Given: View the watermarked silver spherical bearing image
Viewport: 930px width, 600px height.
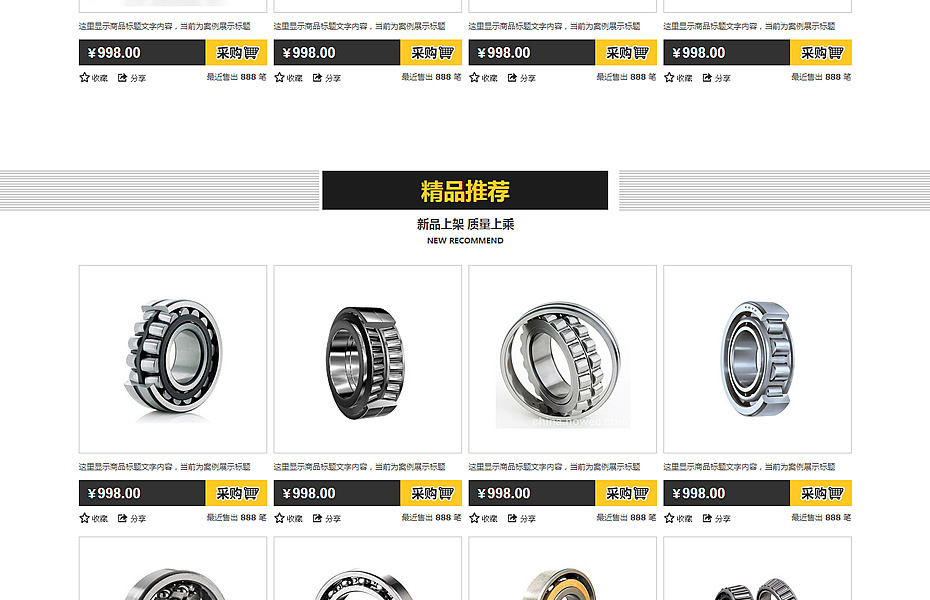Looking at the screenshot, I should [x=562, y=359].
